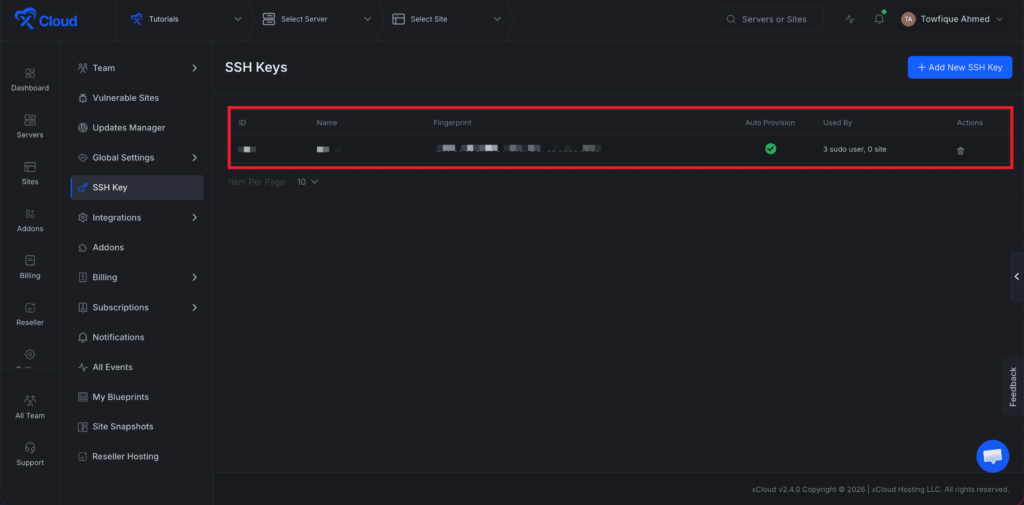Click the activity pulse icon in header
Image resolution: width=1024 pixels, height=505 pixels.
[850, 19]
